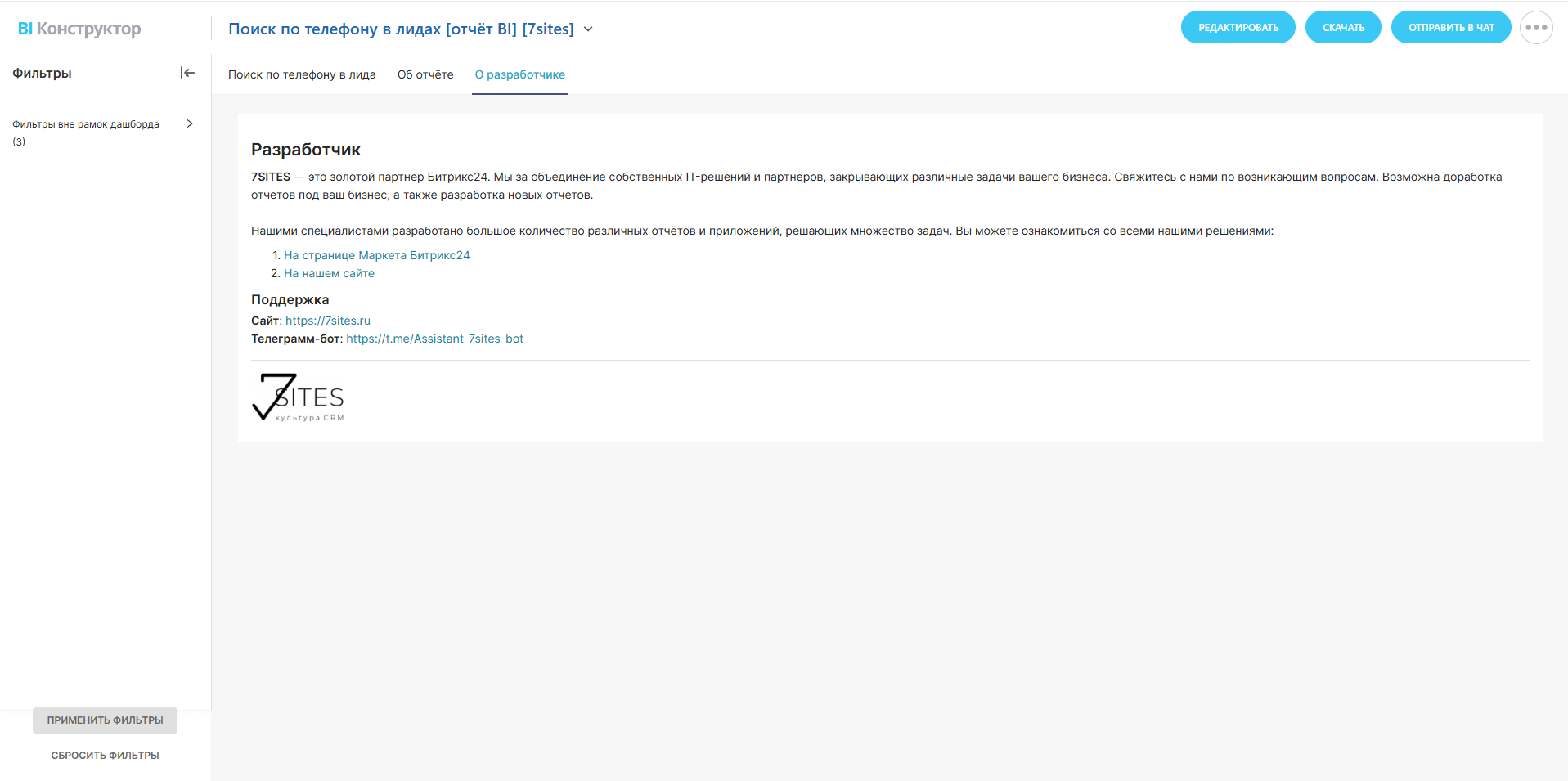This screenshot has height=781, width=1568.
Task: Open the На нашем сайте link
Action: click(x=329, y=273)
